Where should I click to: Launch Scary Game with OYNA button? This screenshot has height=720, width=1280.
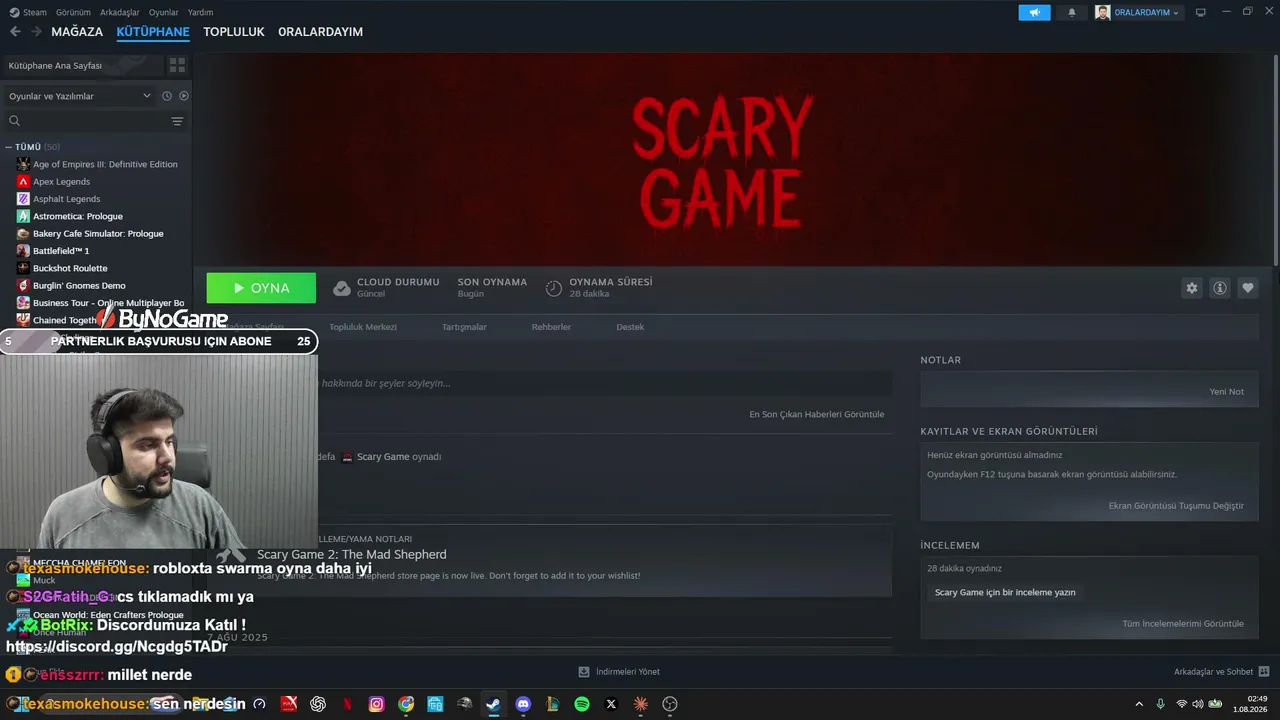click(261, 288)
